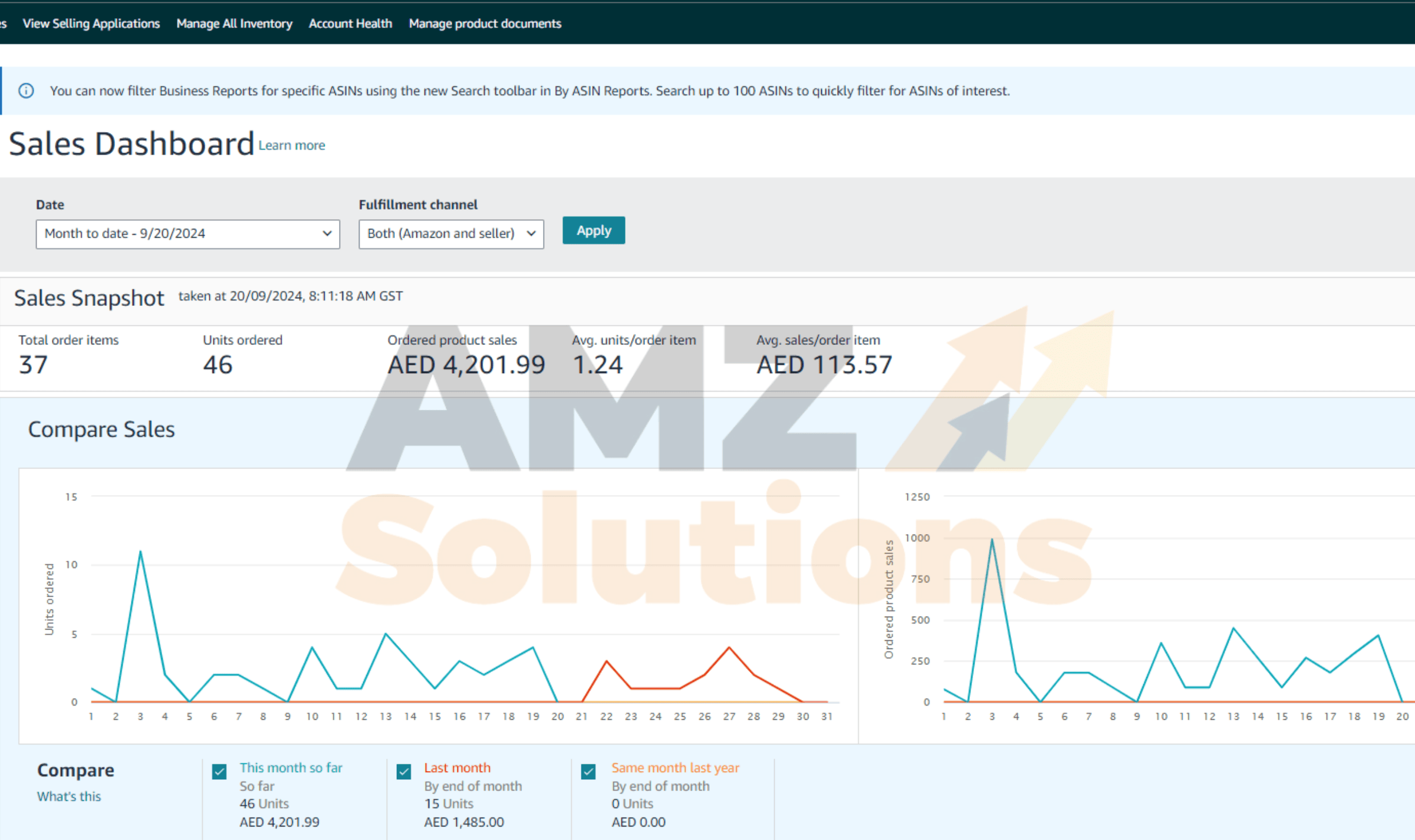
Task: Open Manage product documents menu item
Action: coord(485,24)
